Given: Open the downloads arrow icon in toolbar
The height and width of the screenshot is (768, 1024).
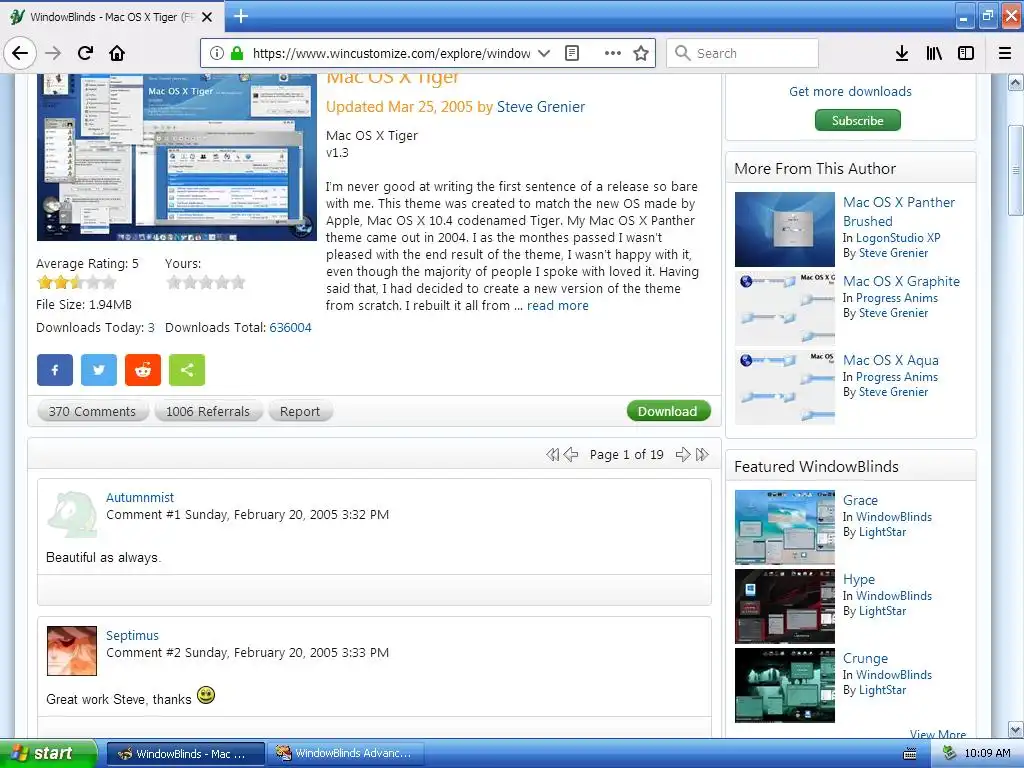Looking at the screenshot, I should pos(901,53).
